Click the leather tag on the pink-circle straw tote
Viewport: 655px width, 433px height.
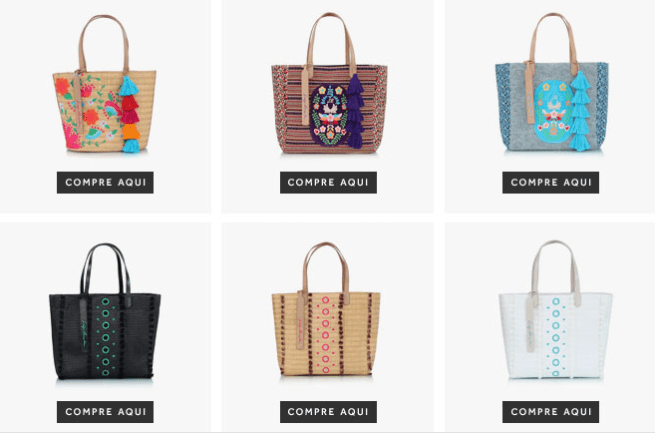tap(300, 320)
